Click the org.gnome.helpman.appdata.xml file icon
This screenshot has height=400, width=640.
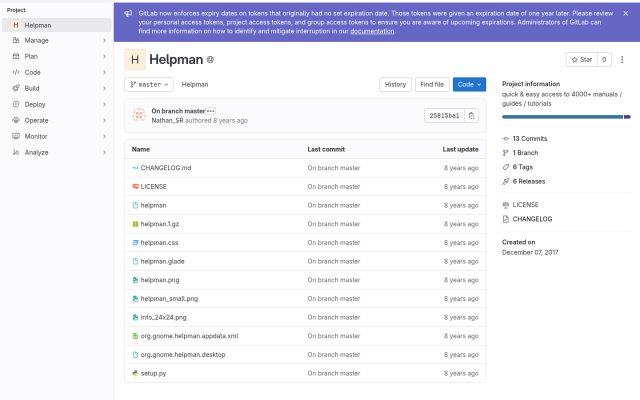point(135,336)
